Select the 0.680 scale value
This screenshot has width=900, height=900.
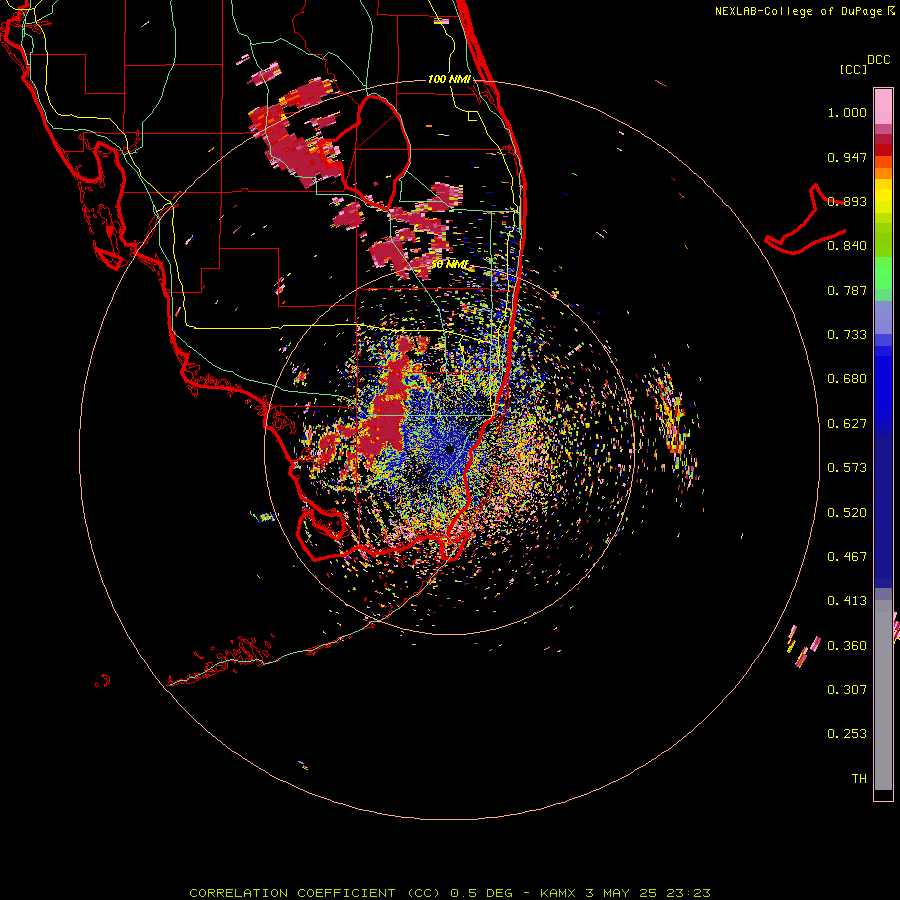click(847, 379)
